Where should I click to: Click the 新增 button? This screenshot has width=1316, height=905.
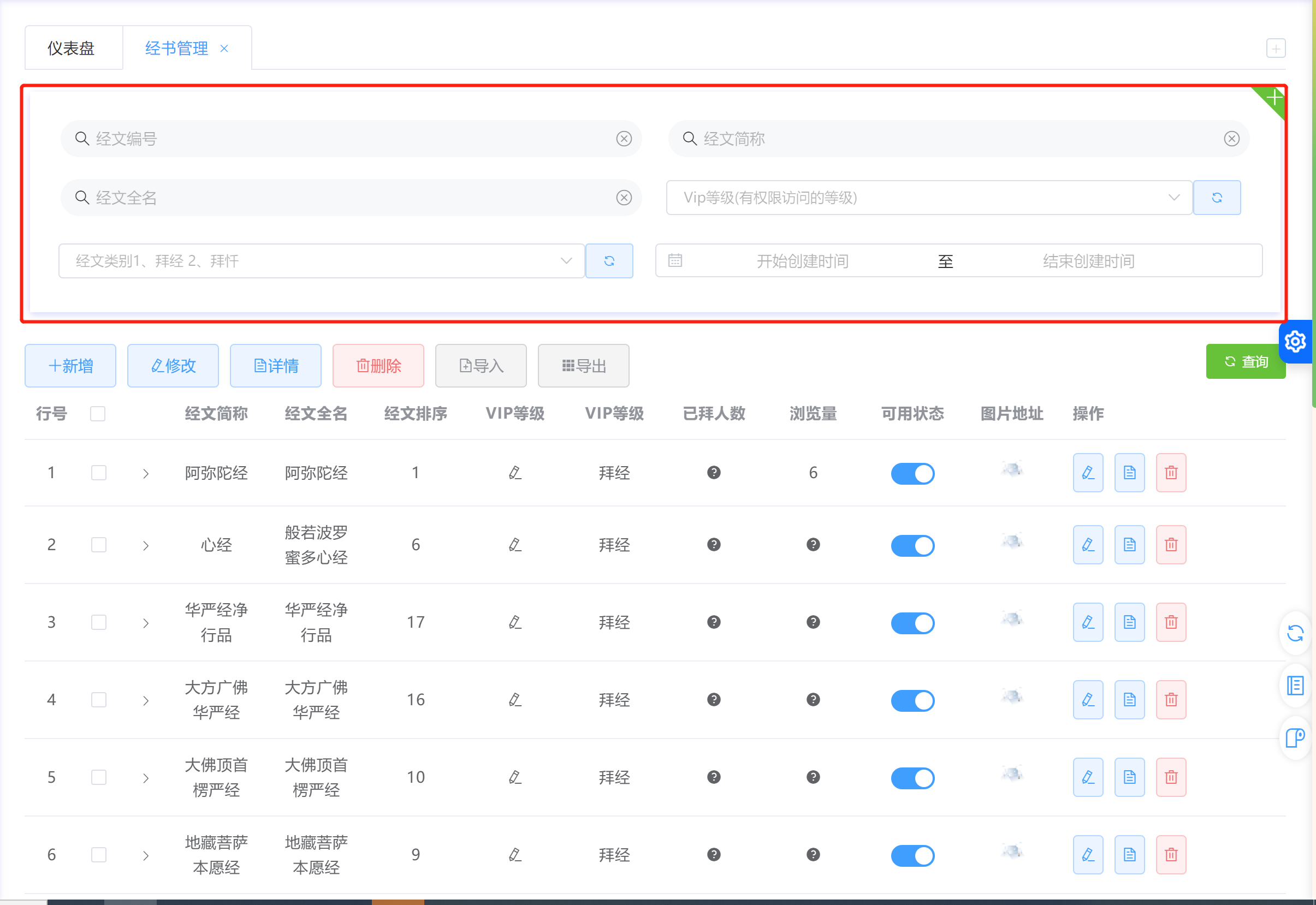[70, 366]
